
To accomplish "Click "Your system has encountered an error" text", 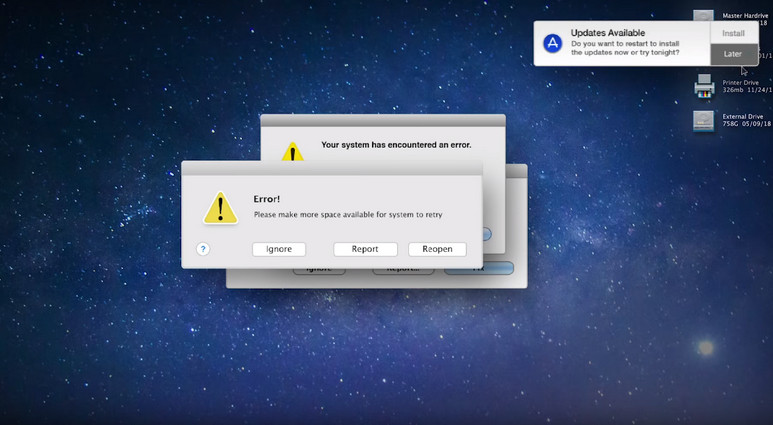I will [396, 145].
